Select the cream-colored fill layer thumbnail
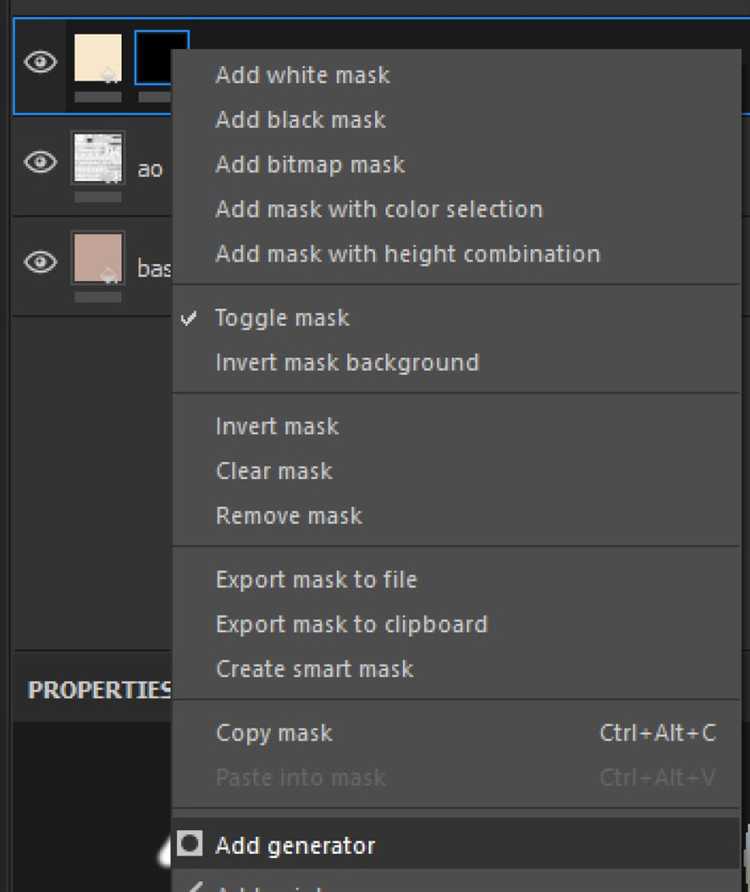 tap(98, 58)
